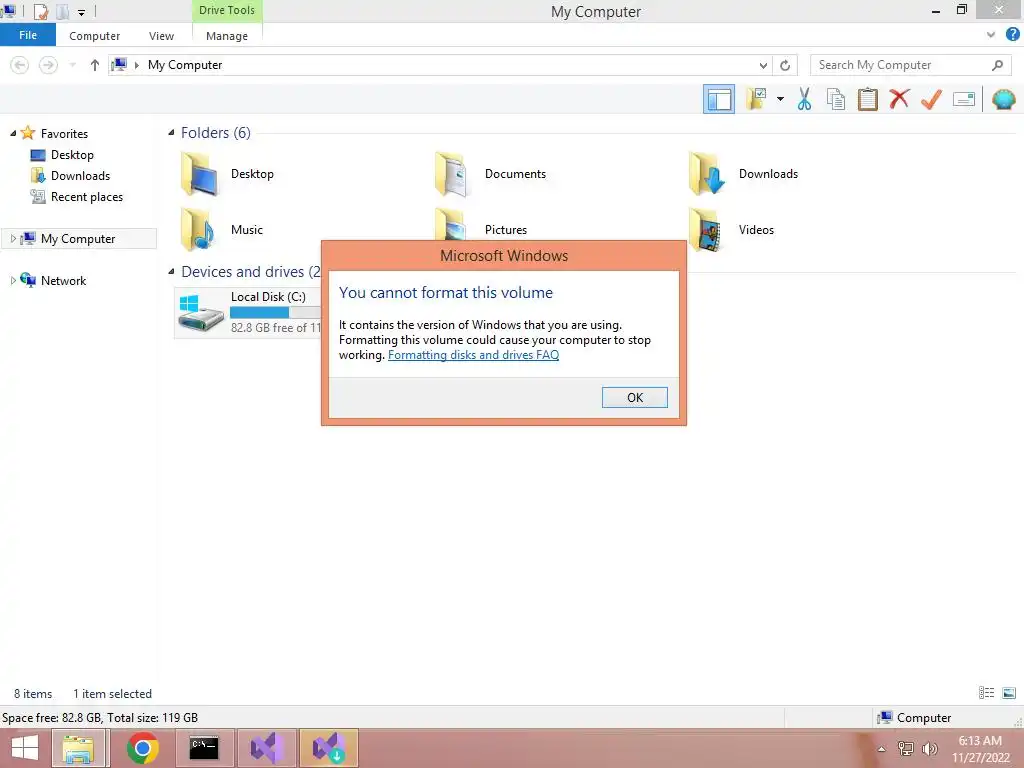Open Classic Shell settings via shell icon
The image size is (1024, 768).
1003,99
